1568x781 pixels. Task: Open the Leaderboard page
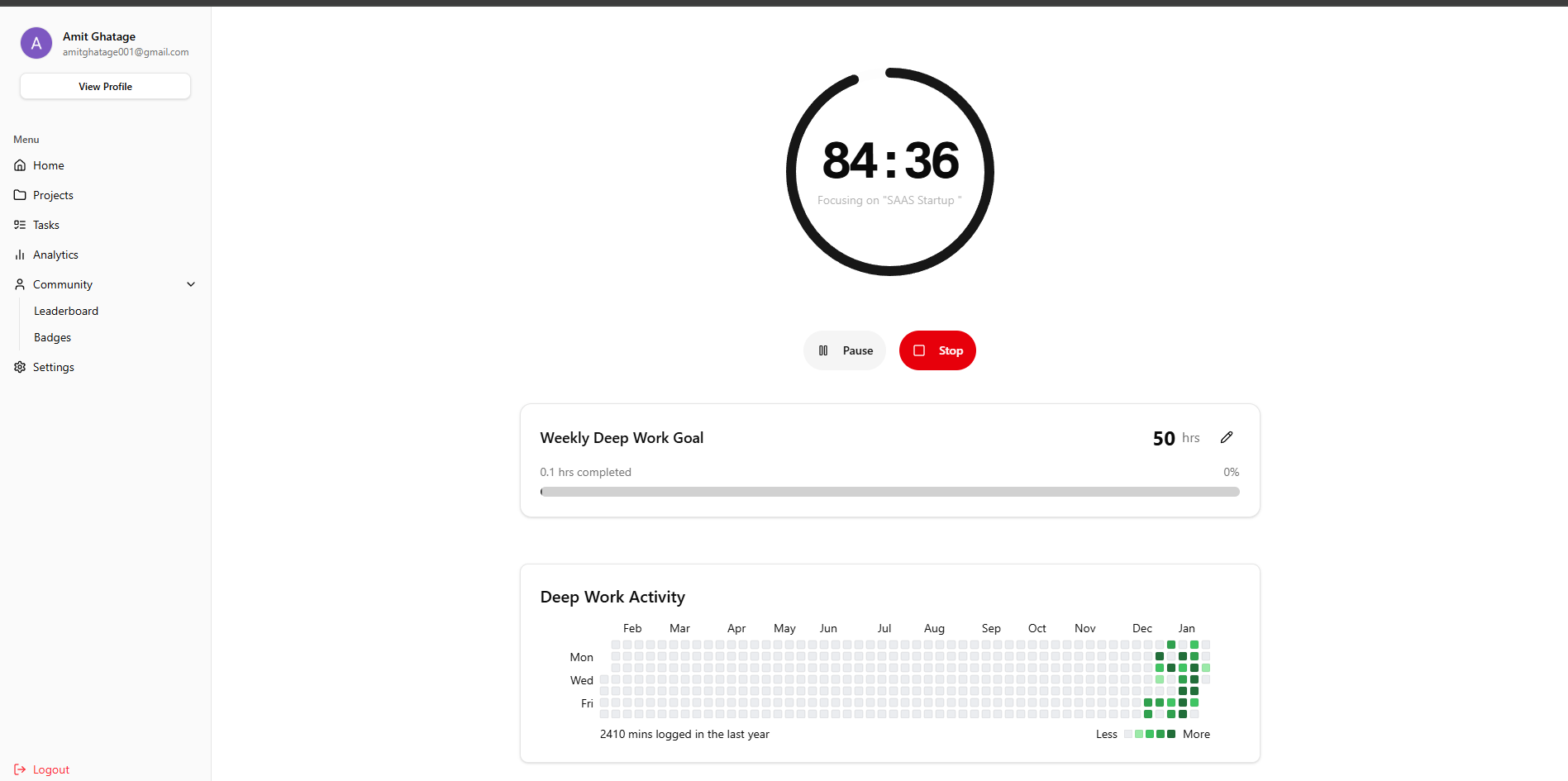point(66,311)
